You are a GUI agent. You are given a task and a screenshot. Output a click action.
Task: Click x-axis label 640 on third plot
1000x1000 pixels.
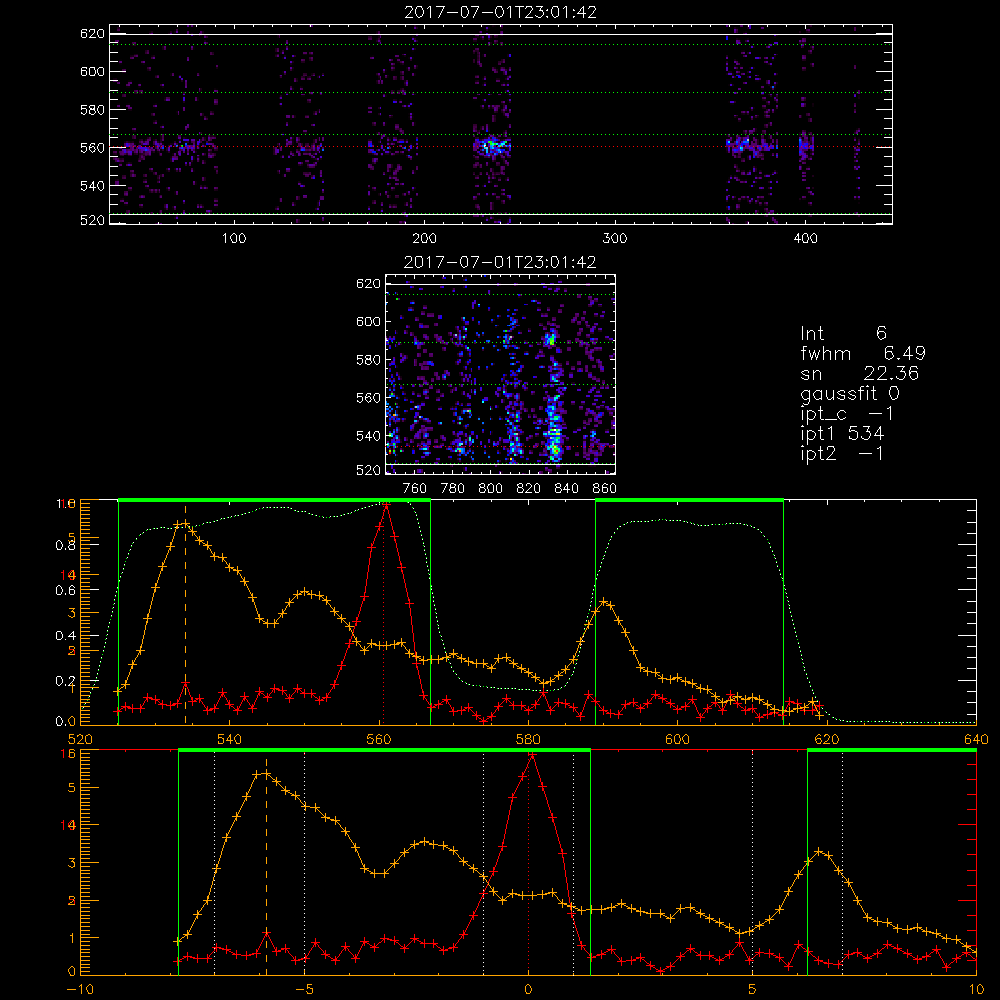coord(976,740)
